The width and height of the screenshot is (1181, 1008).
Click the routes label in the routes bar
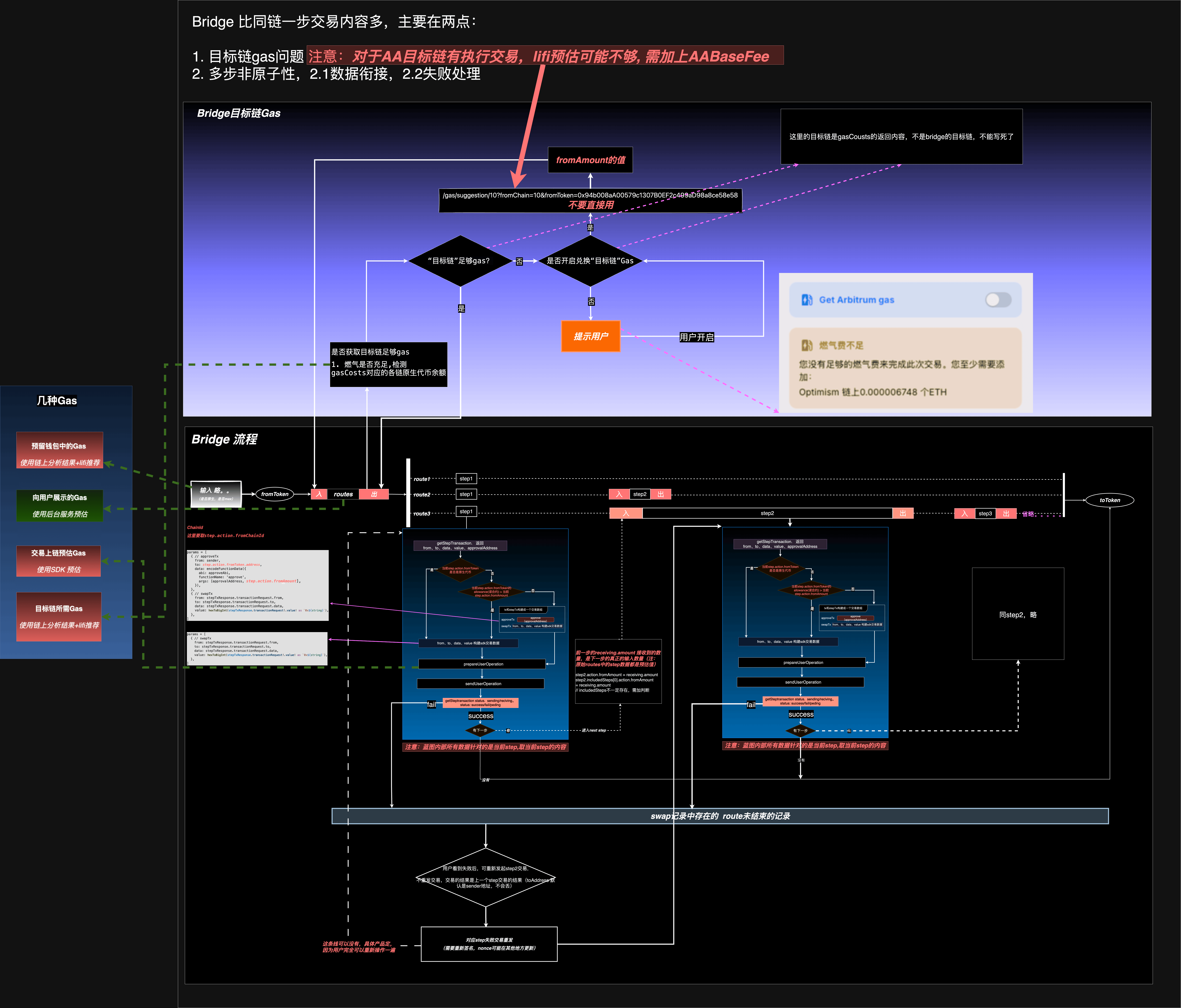point(343,494)
